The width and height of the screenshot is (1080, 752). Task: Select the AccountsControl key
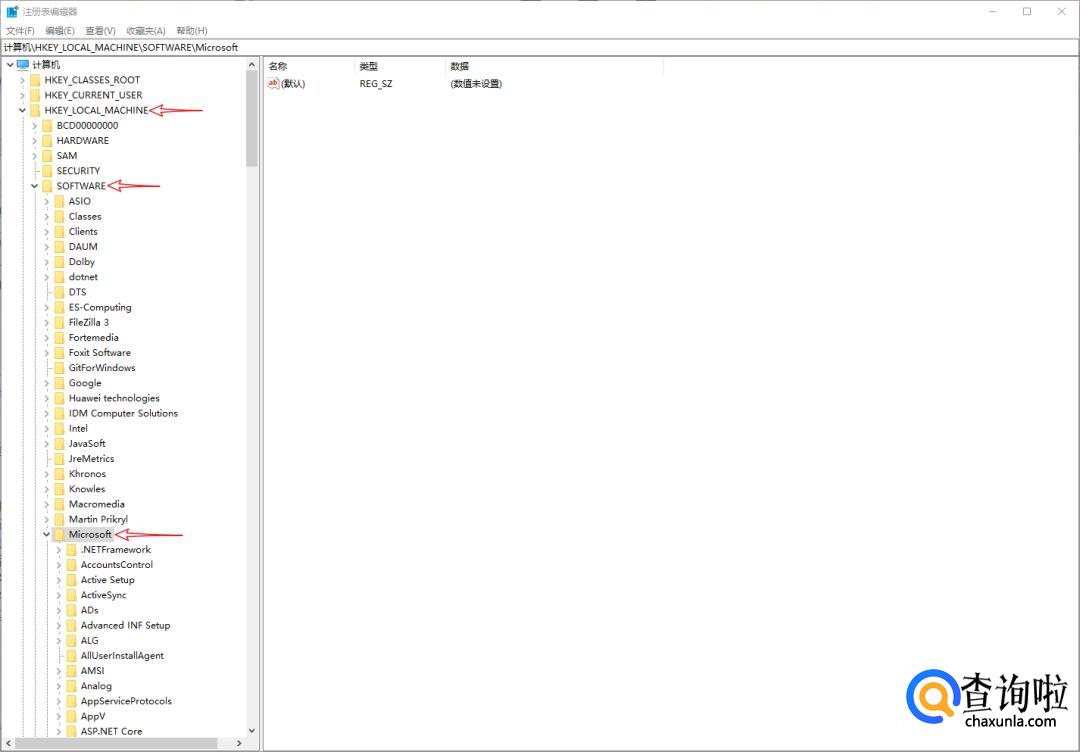[117, 565]
